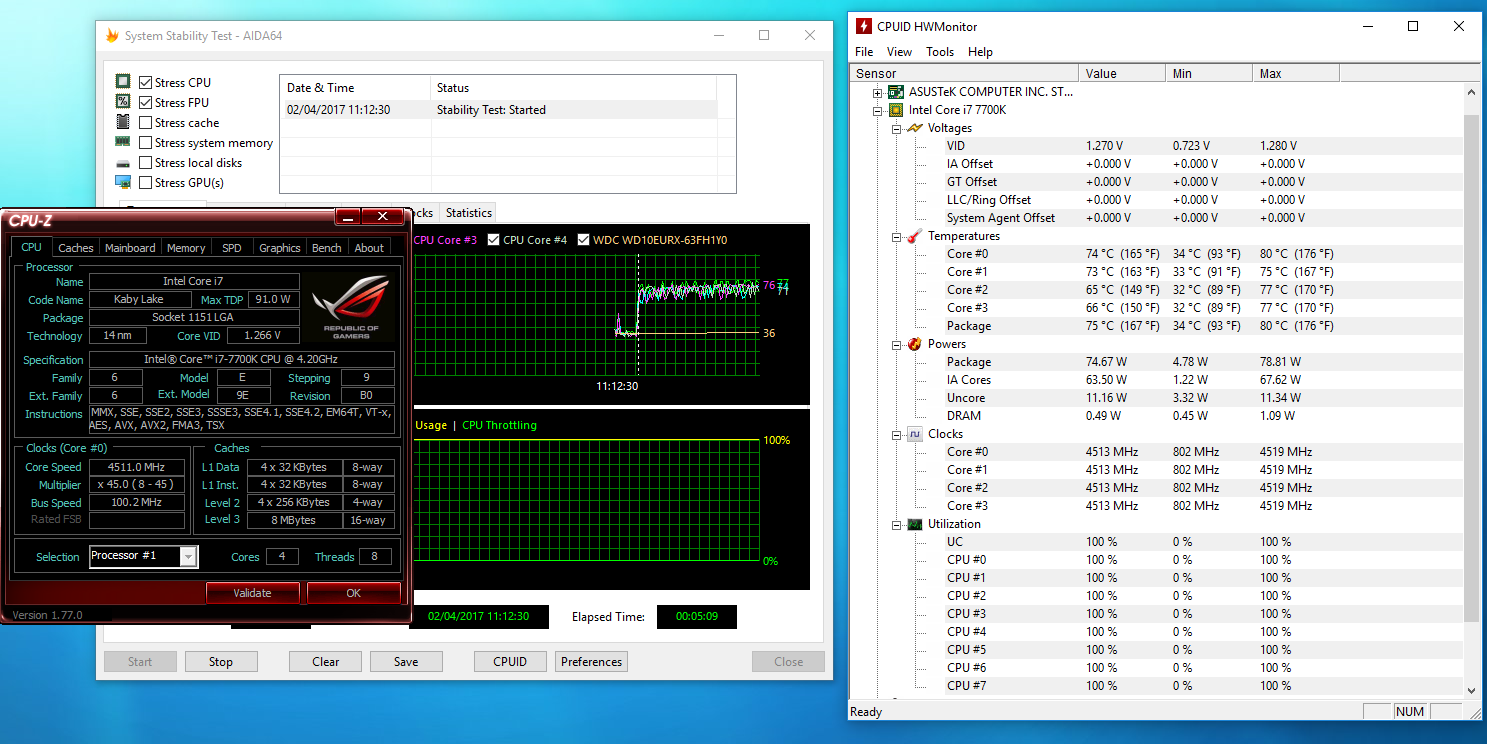Open the SPD tab in CPU-Z
The width and height of the screenshot is (1487, 744).
click(x=231, y=248)
